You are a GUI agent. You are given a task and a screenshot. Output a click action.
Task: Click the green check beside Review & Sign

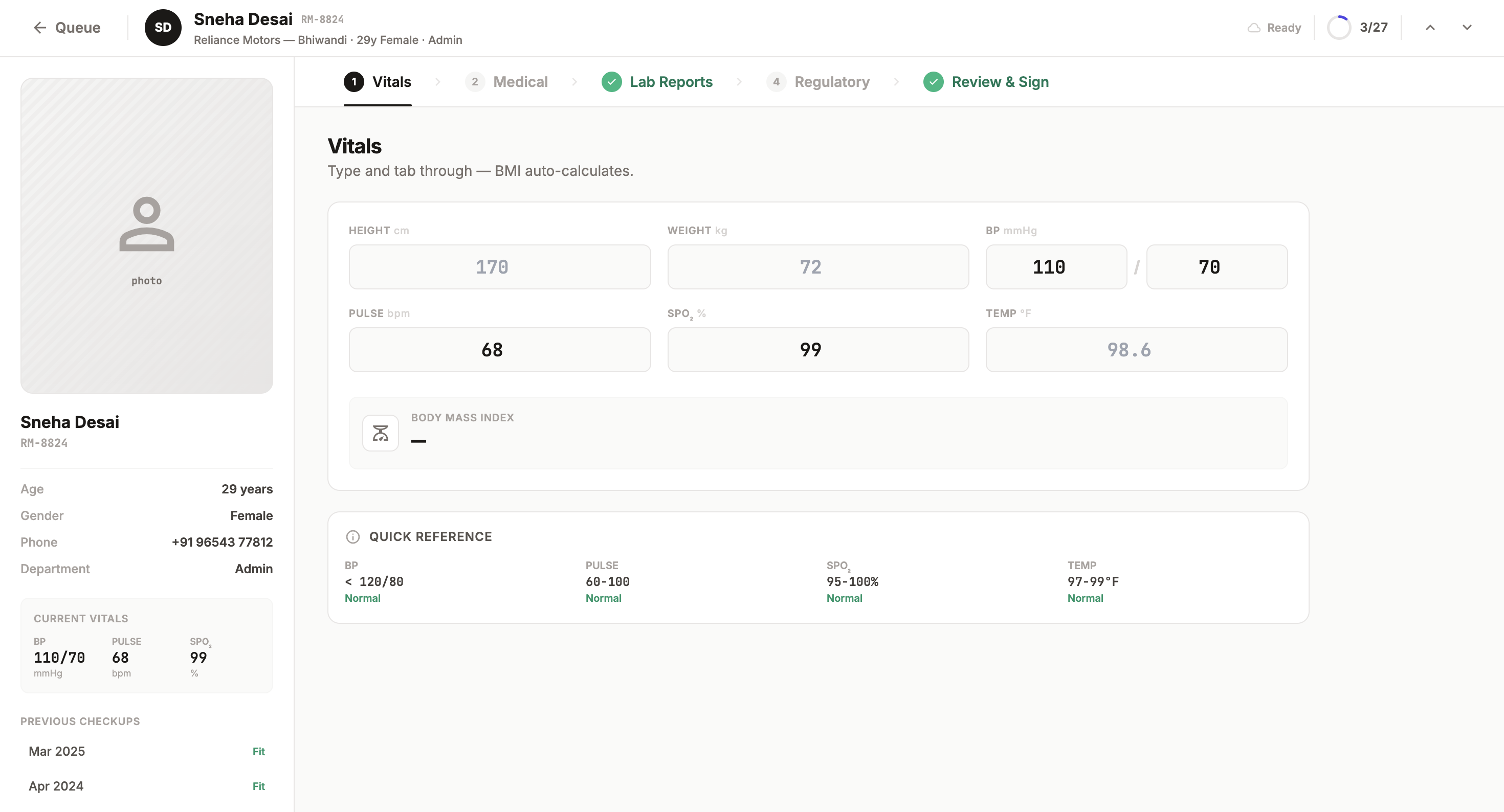(x=933, y=82)
